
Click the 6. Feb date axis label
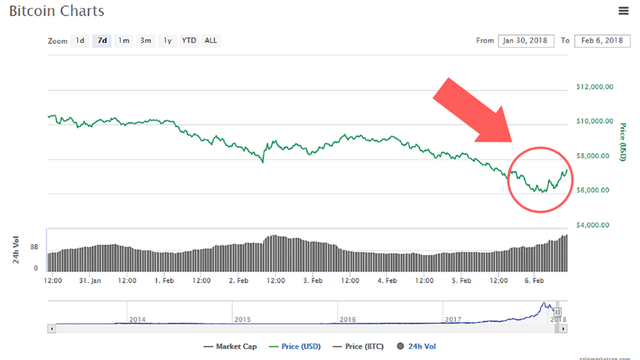(534, 280)
